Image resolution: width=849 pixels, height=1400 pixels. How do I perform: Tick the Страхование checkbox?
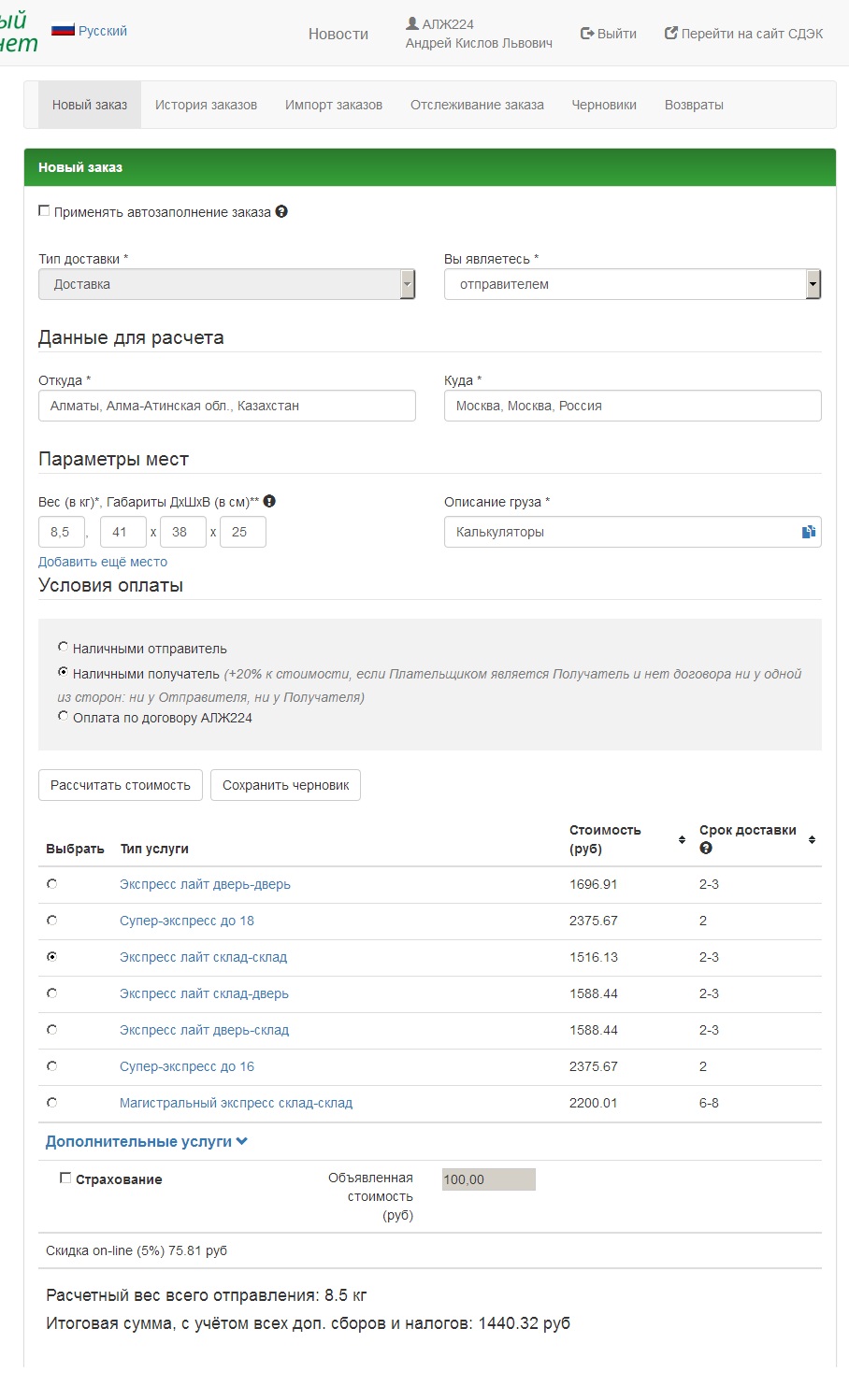pos(65,1179)
